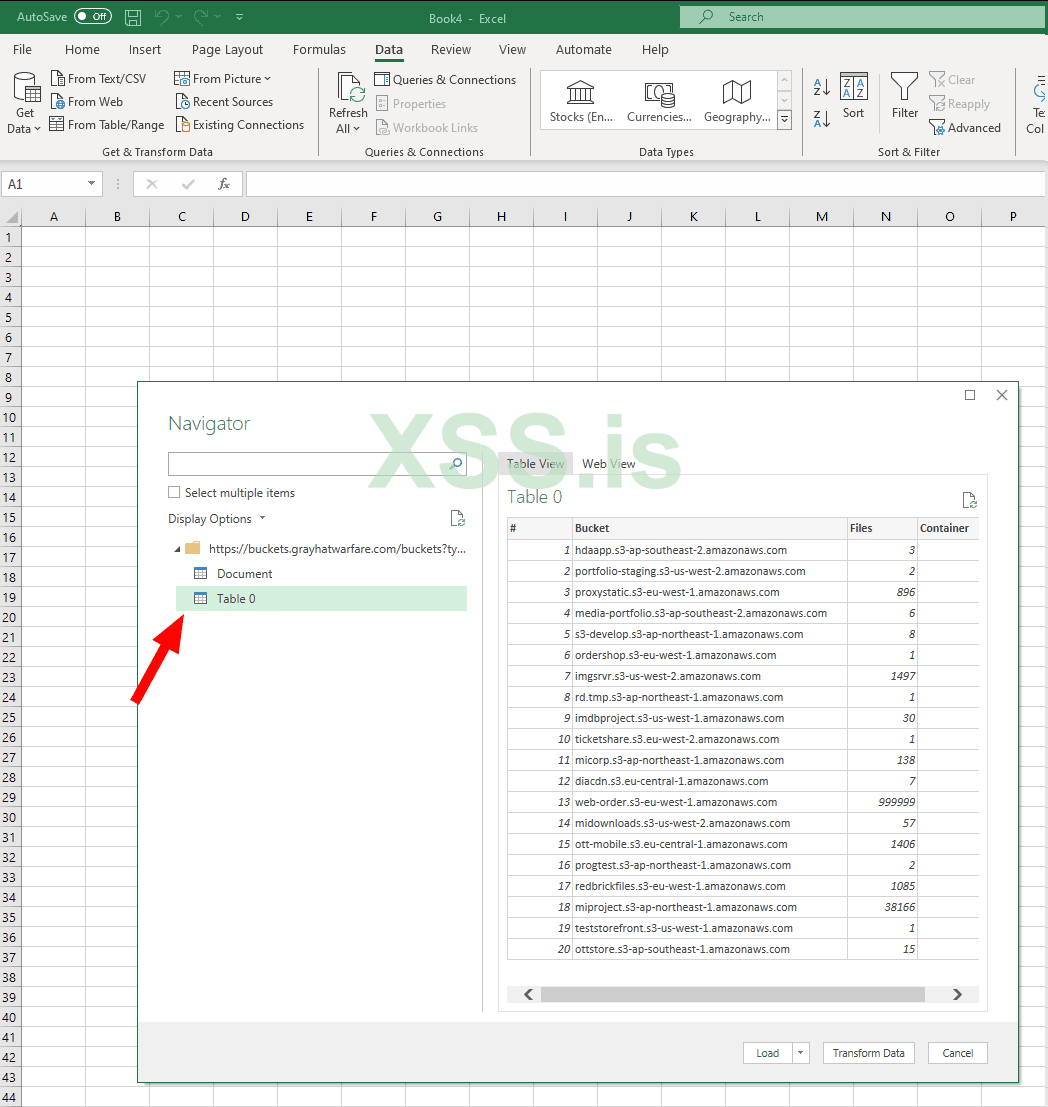This screenshot has height=1107, width=1048.
Task: Enable Select multiple items
Action: [x=174, y=492]
